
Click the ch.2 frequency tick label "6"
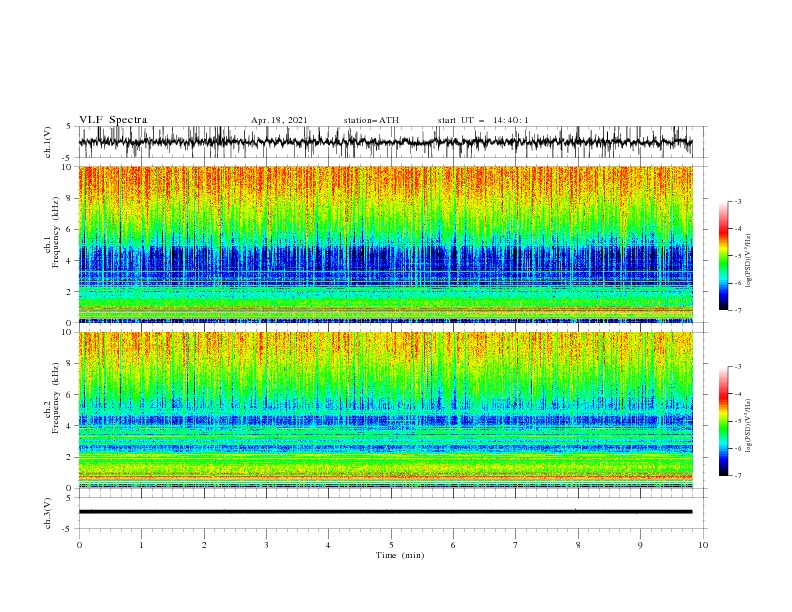(x=71, y=395)
